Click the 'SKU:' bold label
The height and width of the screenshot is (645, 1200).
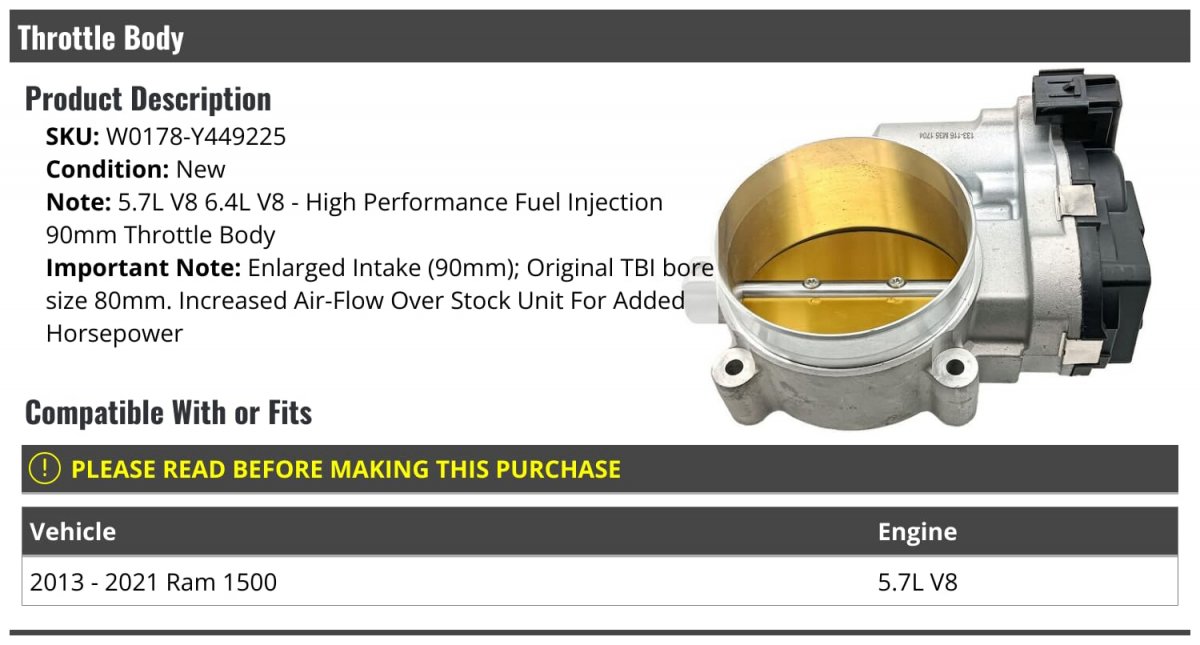pos(73,136)
